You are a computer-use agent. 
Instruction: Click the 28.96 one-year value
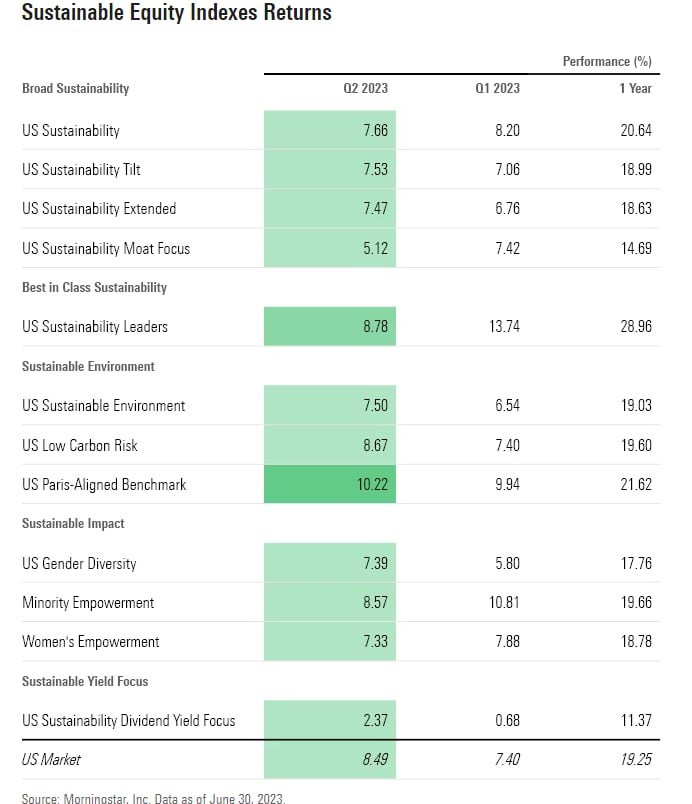click(635, 327)
